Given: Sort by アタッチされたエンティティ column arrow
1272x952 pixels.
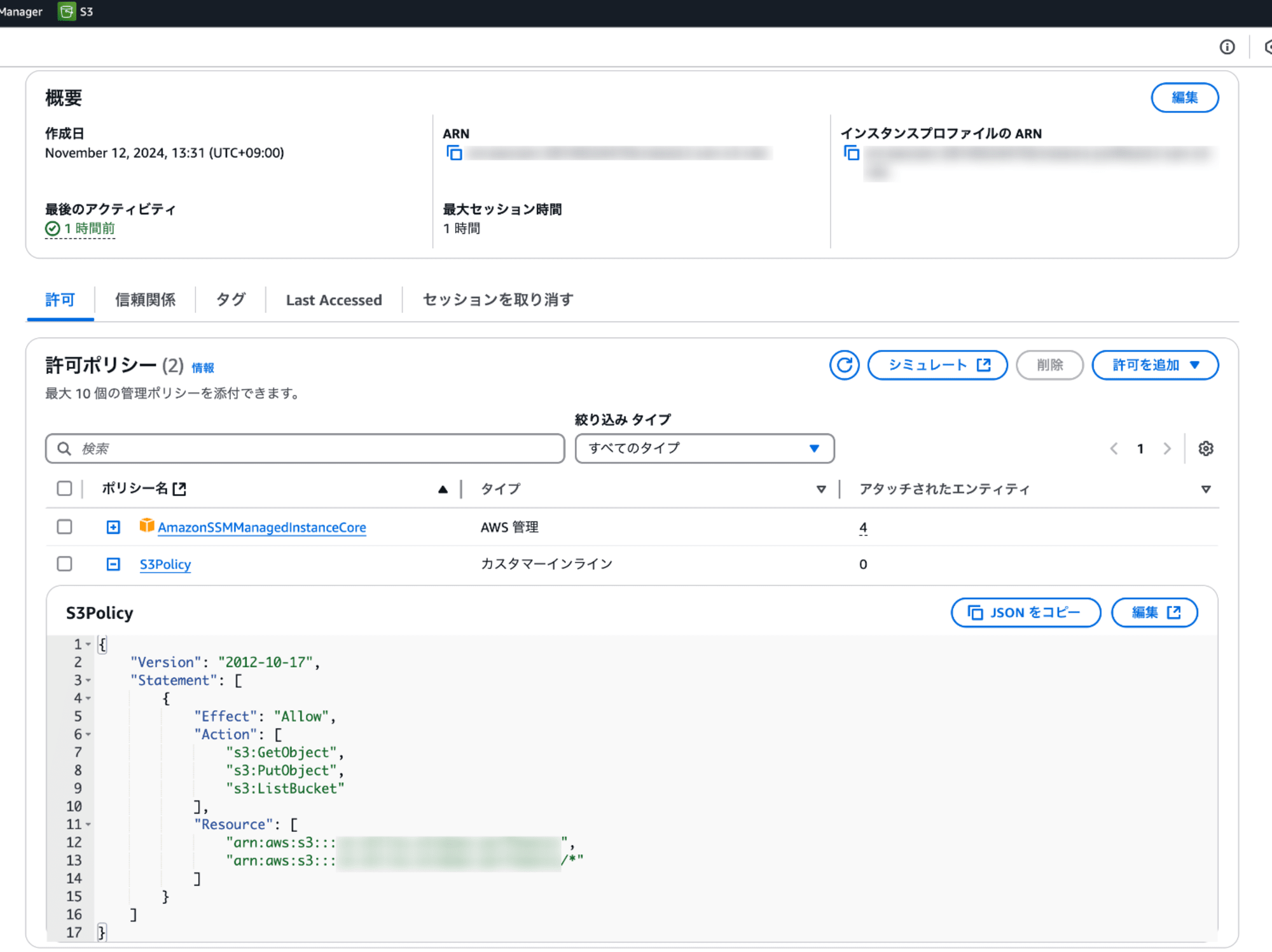Looking at the screenshot, I should tap(1205, 489).
